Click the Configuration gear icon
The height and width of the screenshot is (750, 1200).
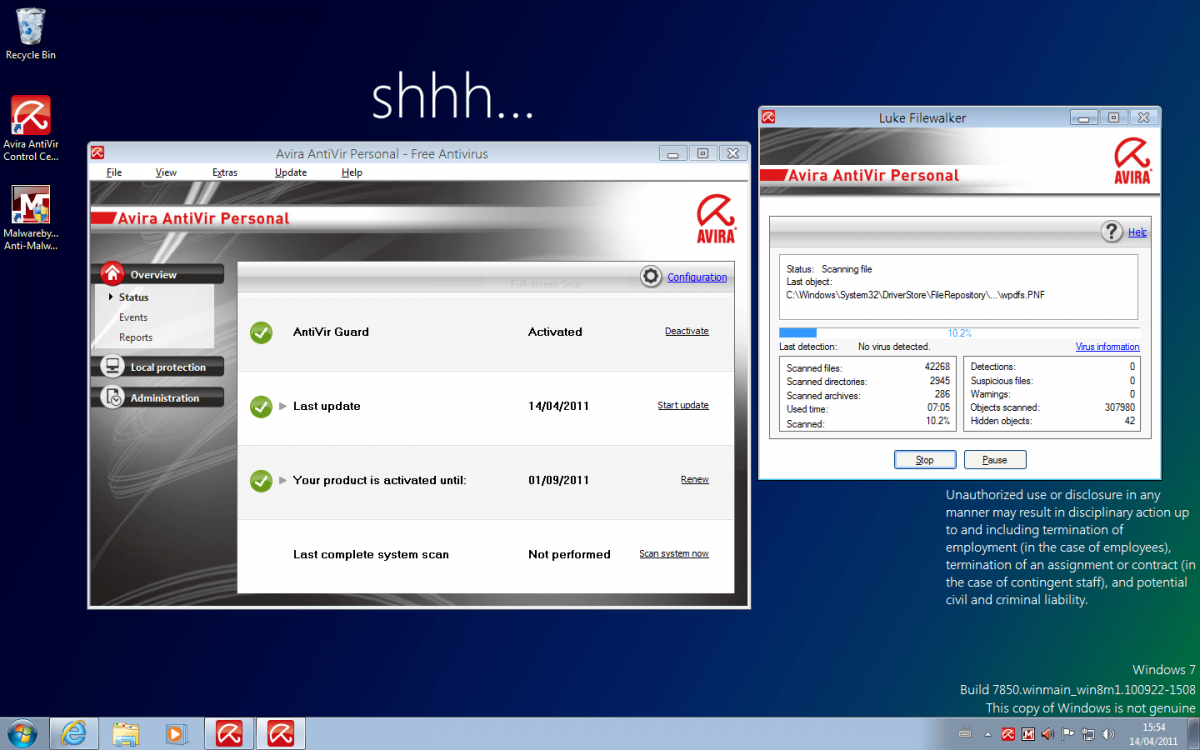tap(651, 276)
